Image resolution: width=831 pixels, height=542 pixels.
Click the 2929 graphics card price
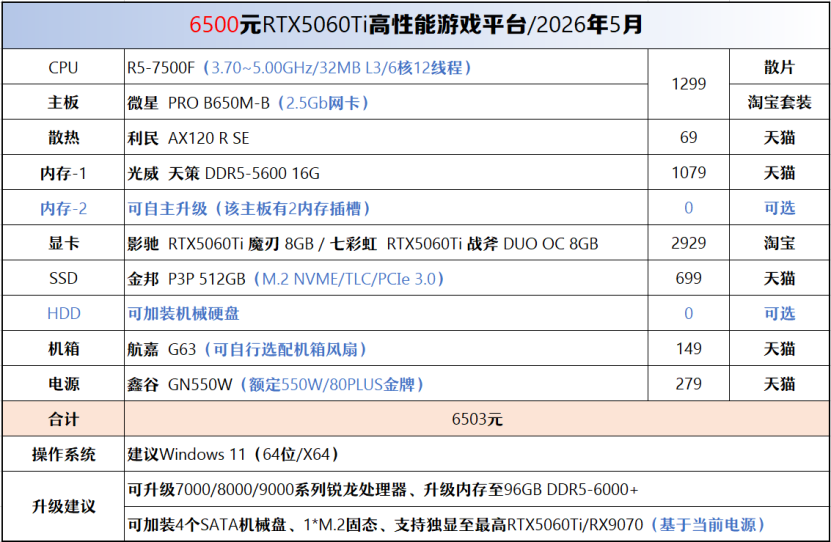pyautogui.click(x=688, y=243)
